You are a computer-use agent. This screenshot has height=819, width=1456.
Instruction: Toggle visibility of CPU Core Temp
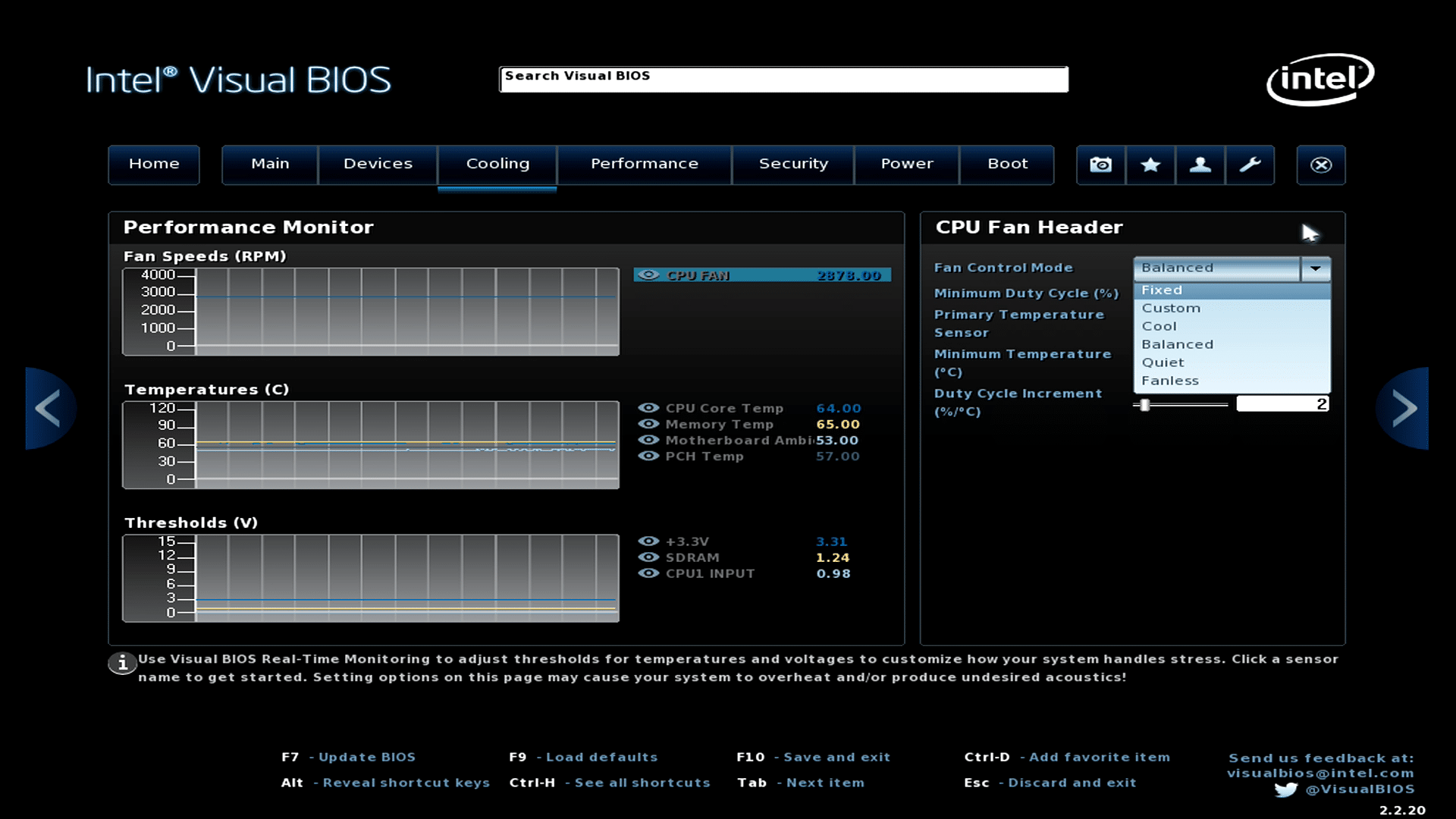coord(648,408)
